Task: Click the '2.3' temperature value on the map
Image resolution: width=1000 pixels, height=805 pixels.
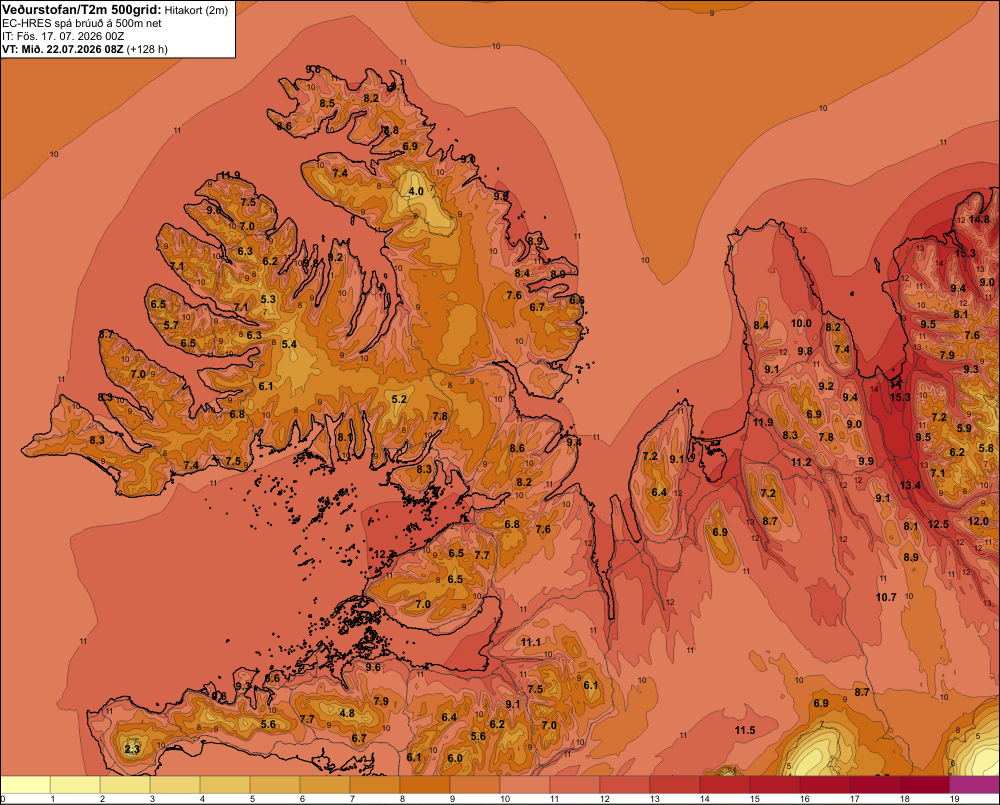Action: 132,749
